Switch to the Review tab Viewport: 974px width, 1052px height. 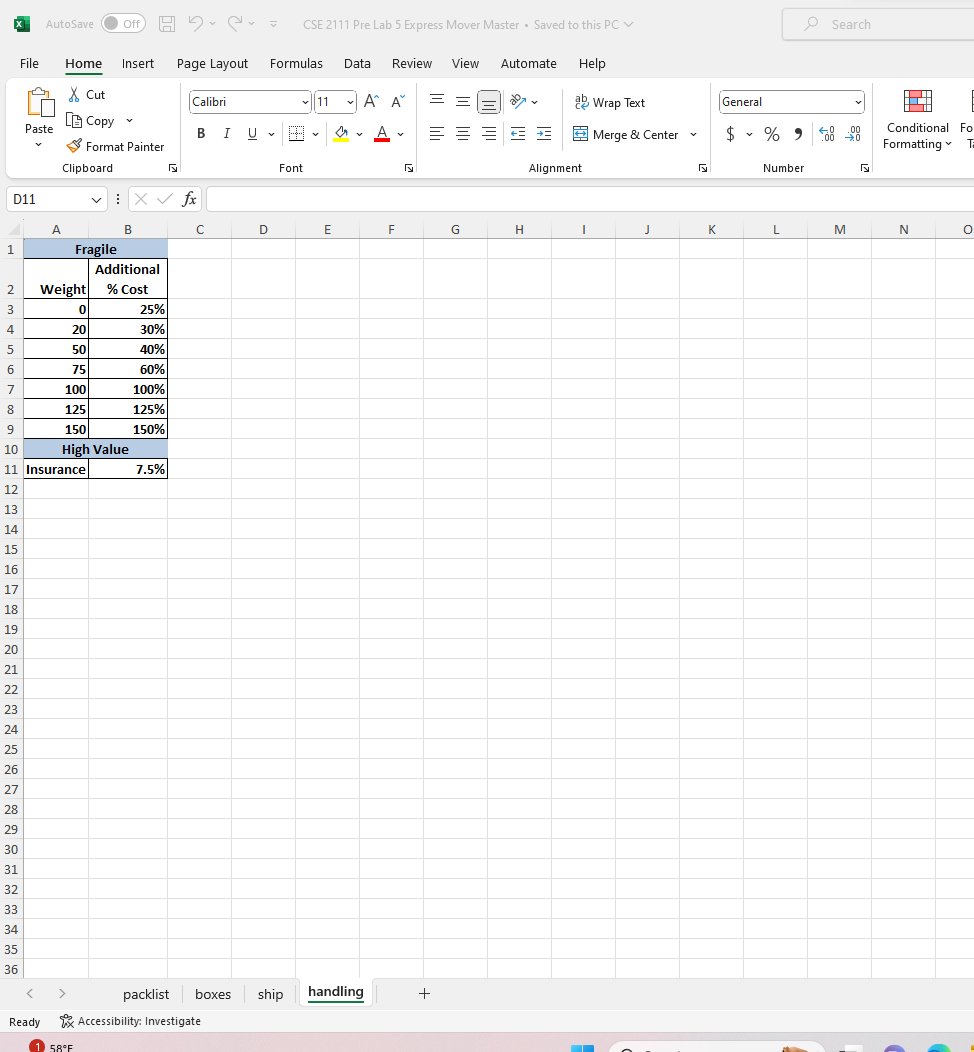click(412, 63)
